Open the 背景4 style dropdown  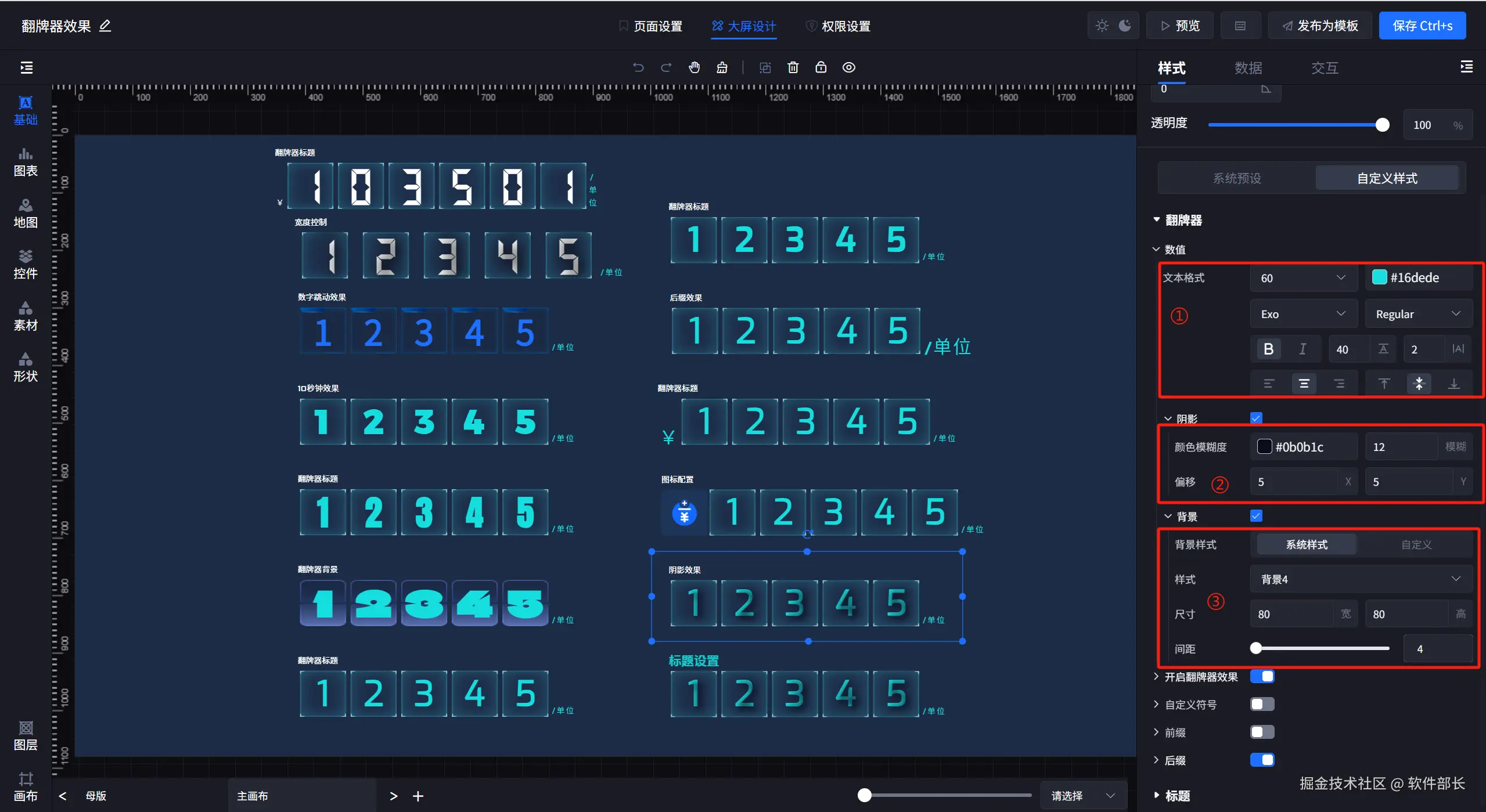coord(1360,579)
